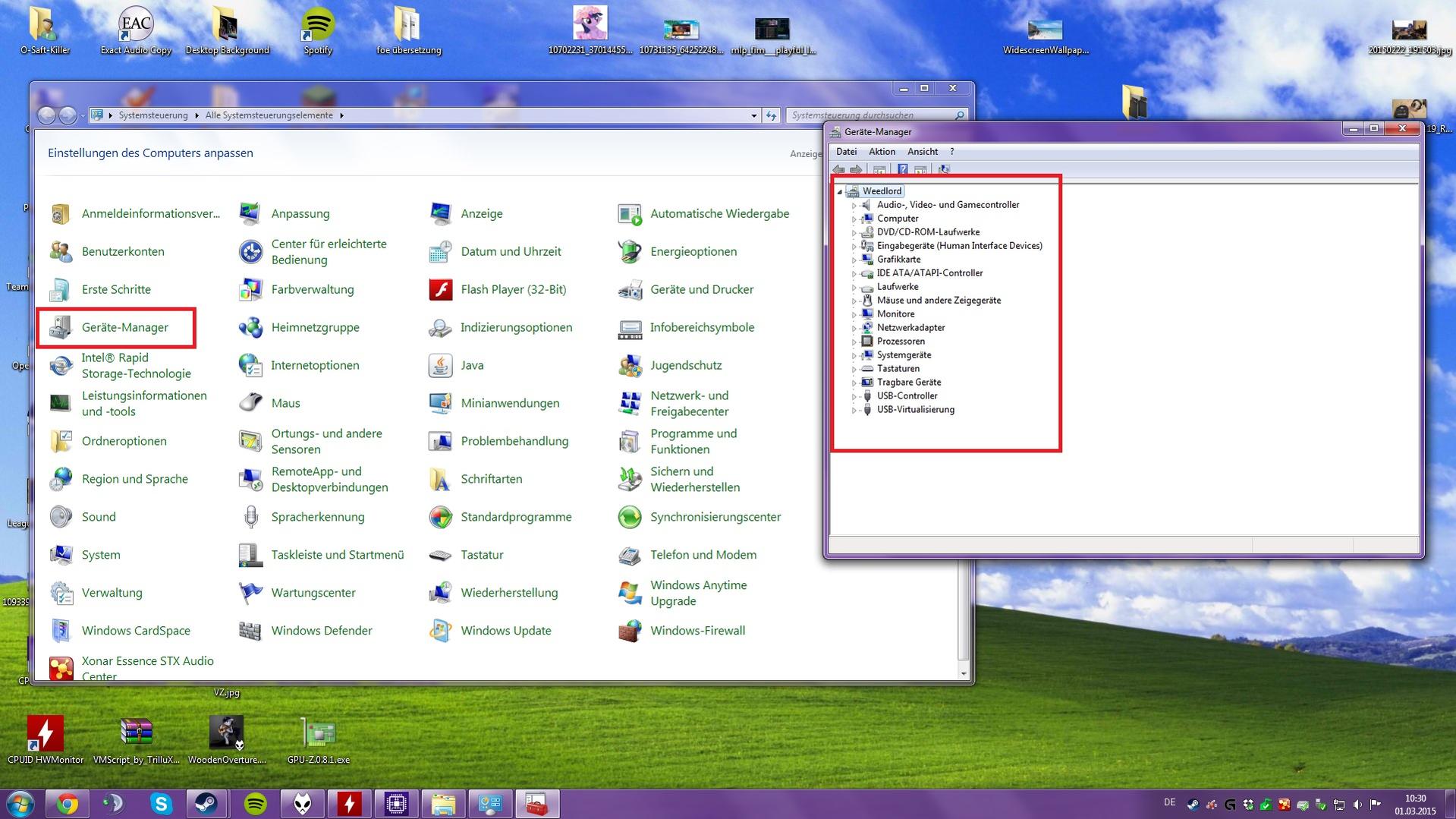Expand Audio-, Video- und Gamecontroller node
The height and width of the screenshot is (819, 1456).
click(854, 205)
